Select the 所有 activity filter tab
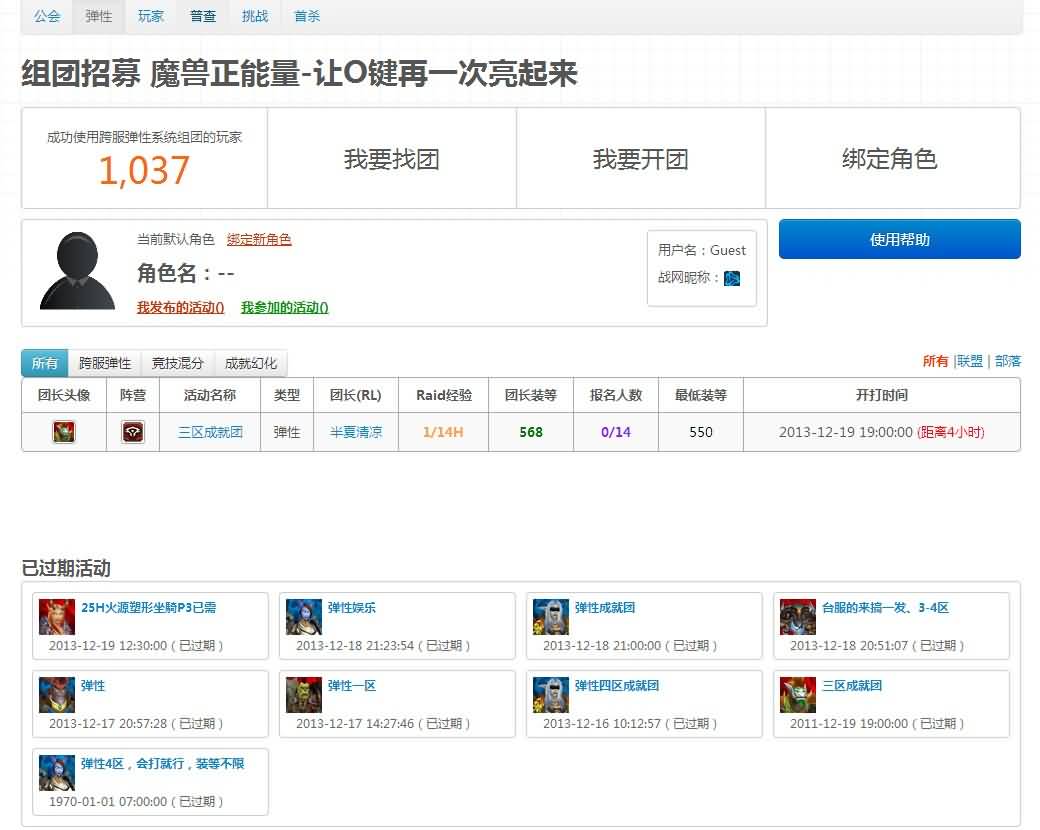This screenshot has height=830, width=1040. point(44,363)
